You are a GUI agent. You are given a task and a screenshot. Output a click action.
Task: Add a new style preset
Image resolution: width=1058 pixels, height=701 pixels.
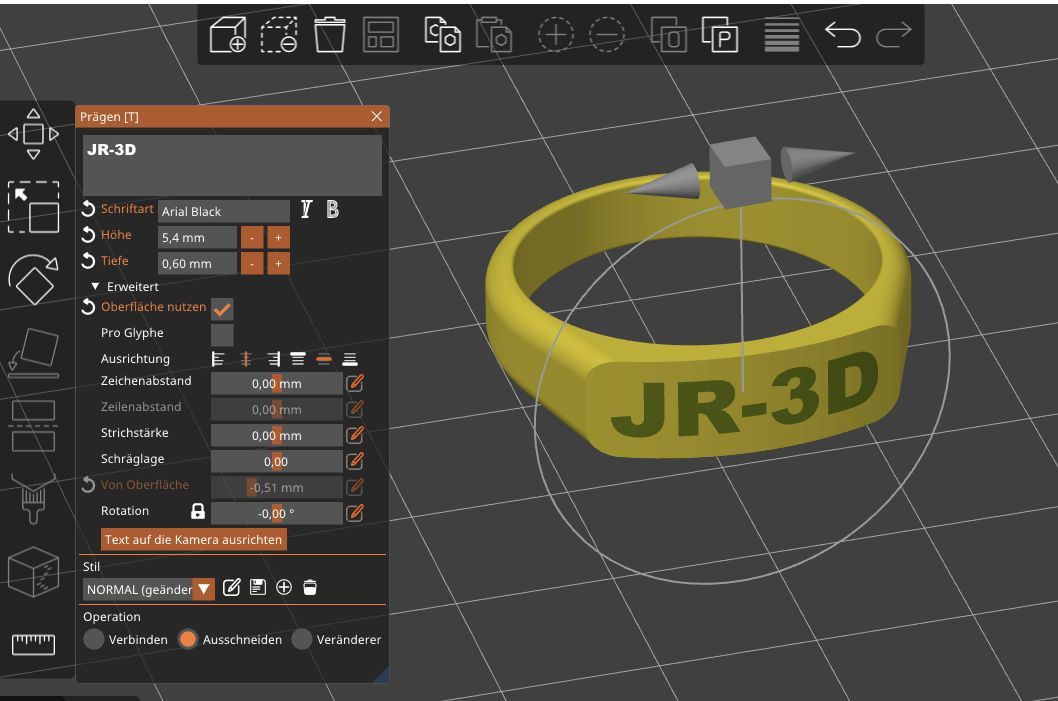284,587
